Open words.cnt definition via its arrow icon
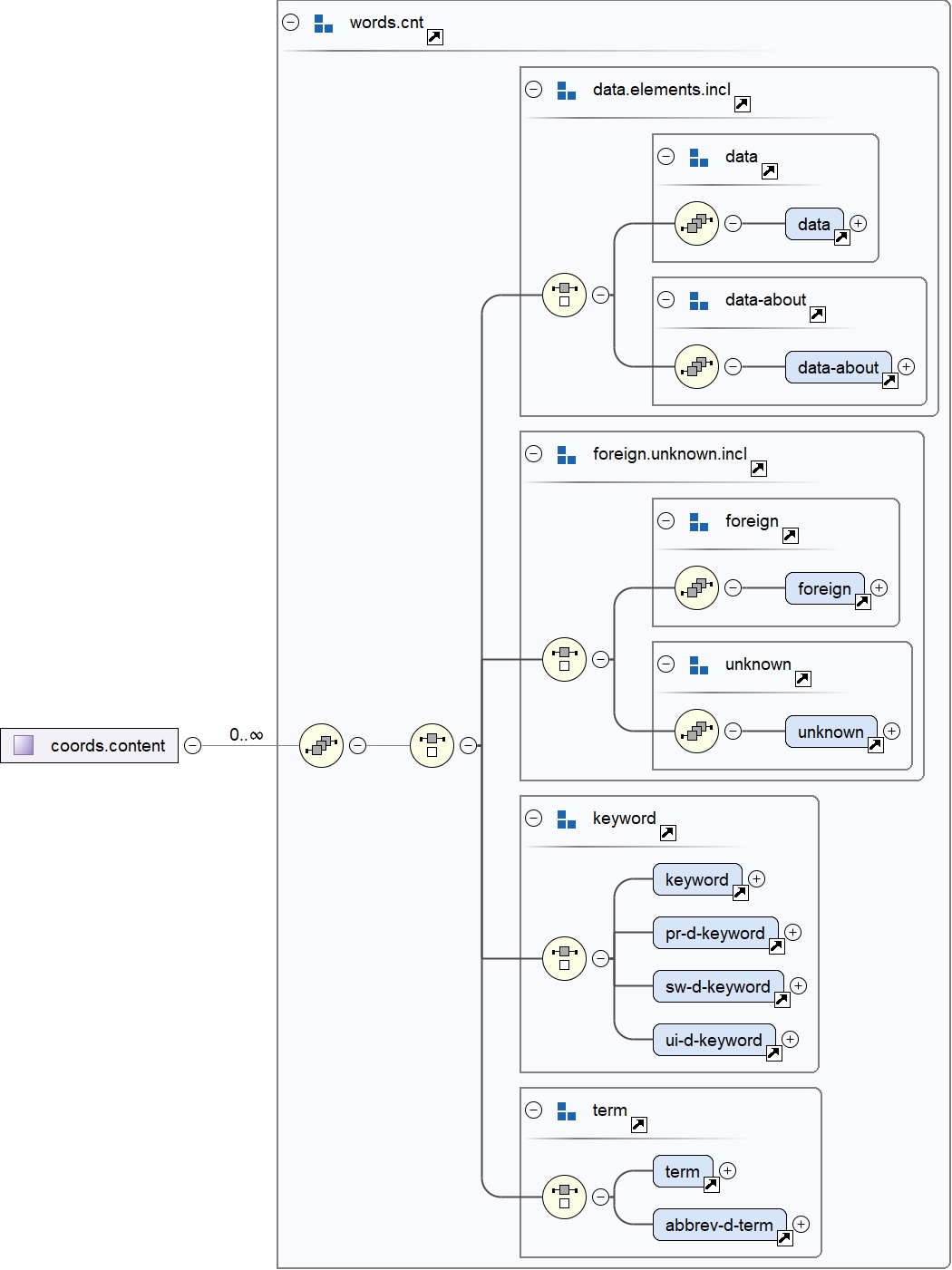Viewport: 952px width, 1270px height. coord(436,35)
